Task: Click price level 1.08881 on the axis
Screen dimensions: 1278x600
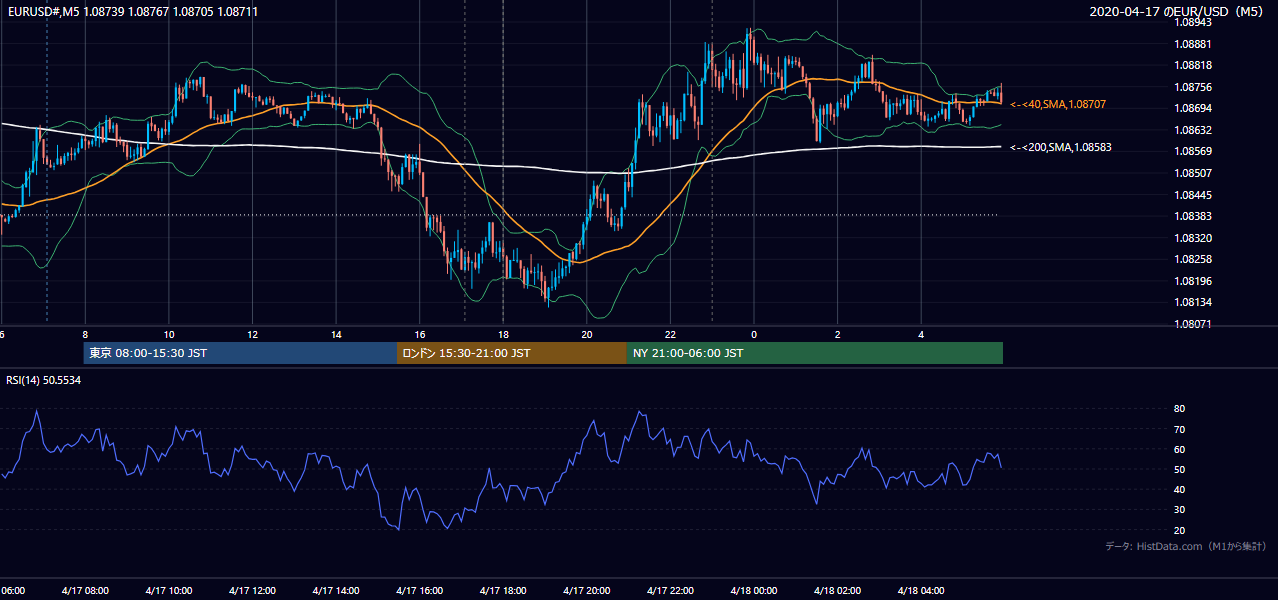Action: coord(1194,44)
